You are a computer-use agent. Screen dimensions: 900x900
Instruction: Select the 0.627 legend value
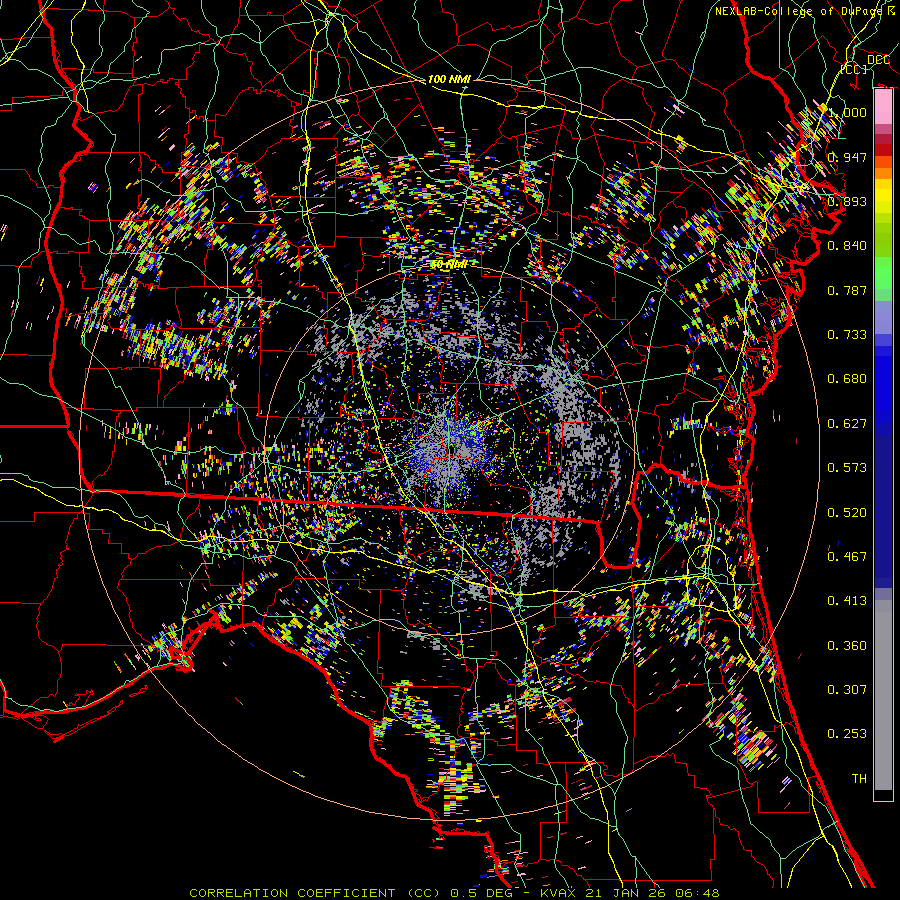pos(847,424)
